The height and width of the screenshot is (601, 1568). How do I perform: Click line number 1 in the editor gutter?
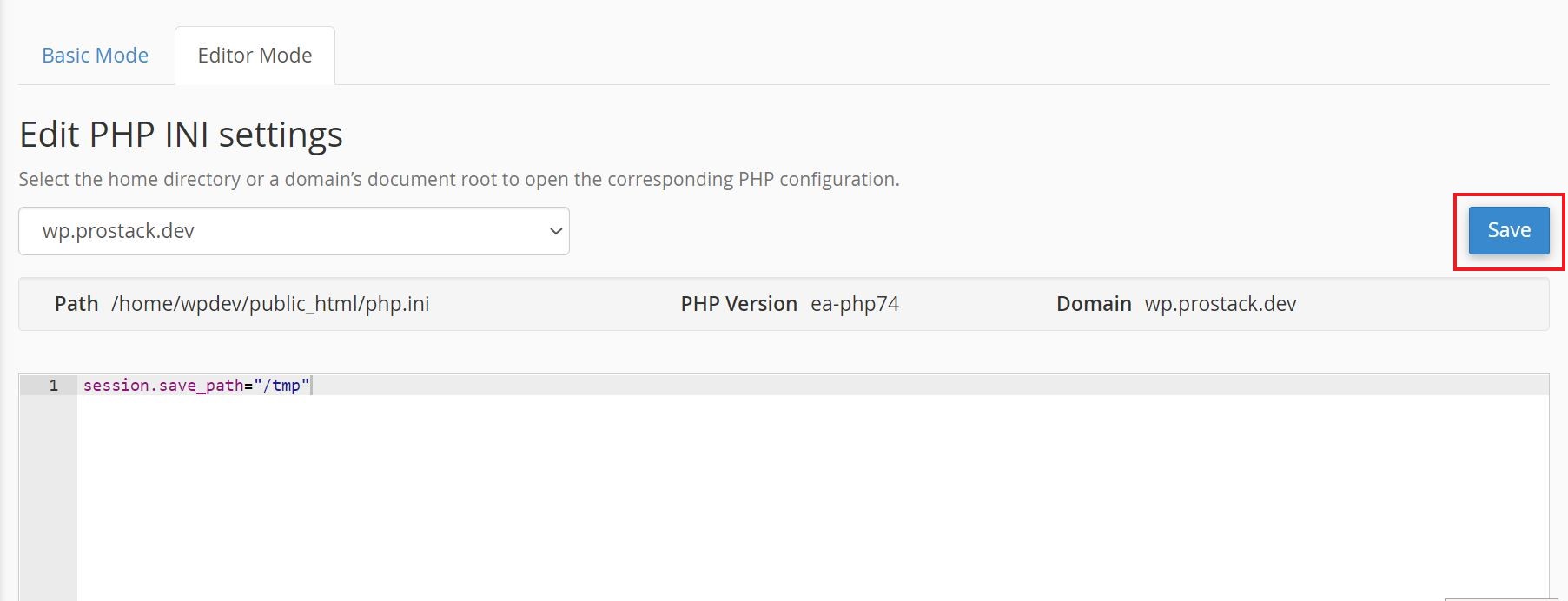point(54,385)
